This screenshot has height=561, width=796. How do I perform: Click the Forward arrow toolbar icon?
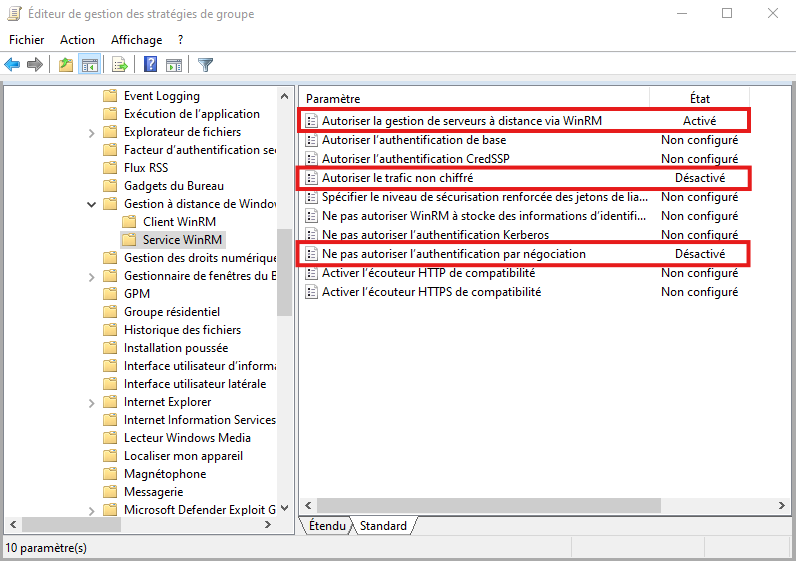click(35, 64)
